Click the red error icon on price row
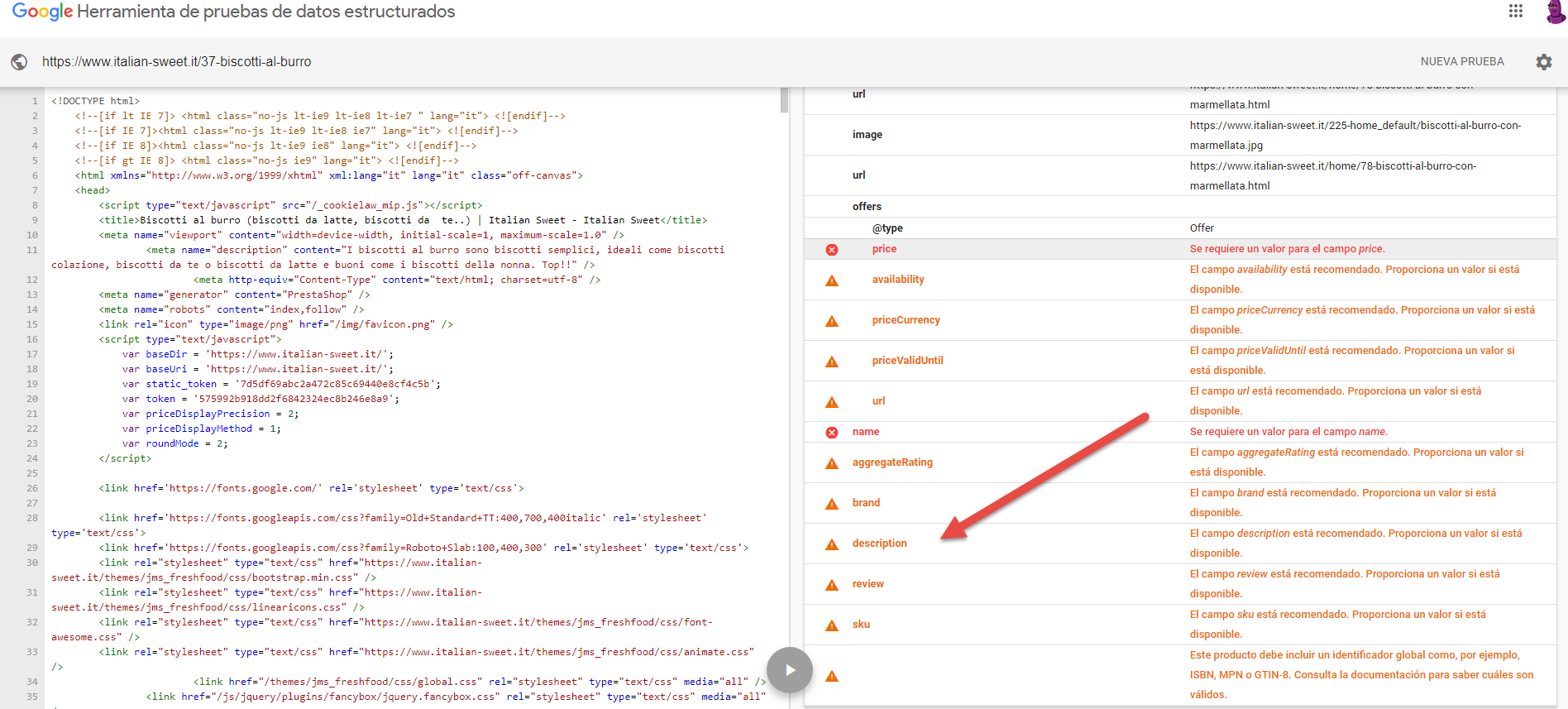1568x709 pixels. tap(832, 250)
